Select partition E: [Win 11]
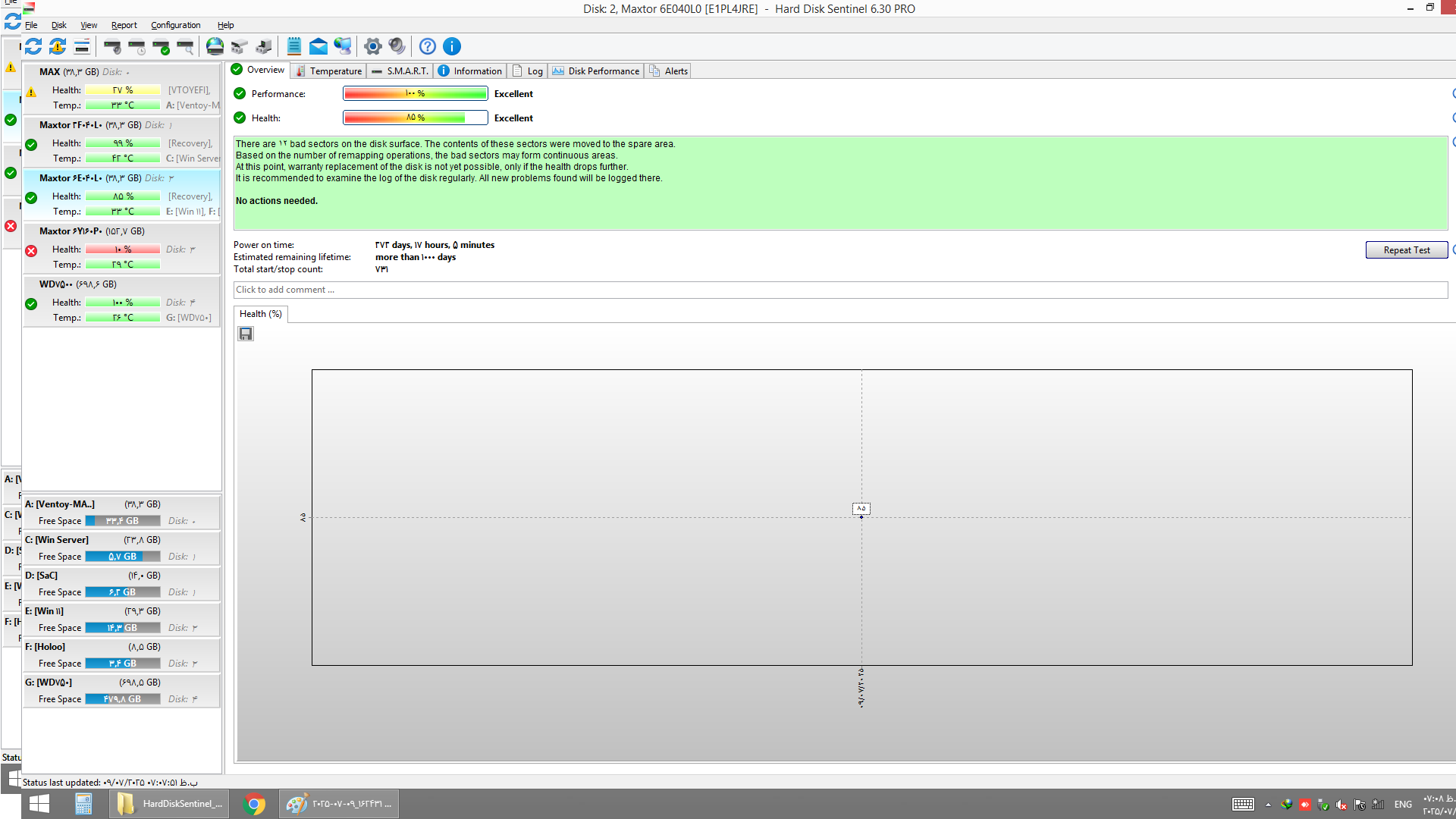The width and height of the screenshot is (1456, 819). (122, 619)
